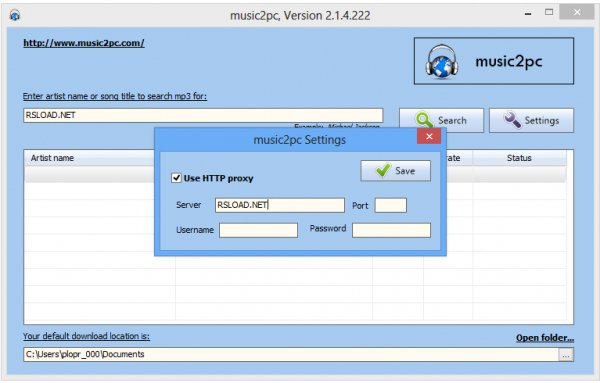Click the 'Enter artist name or song title' label

pos(115,96)
